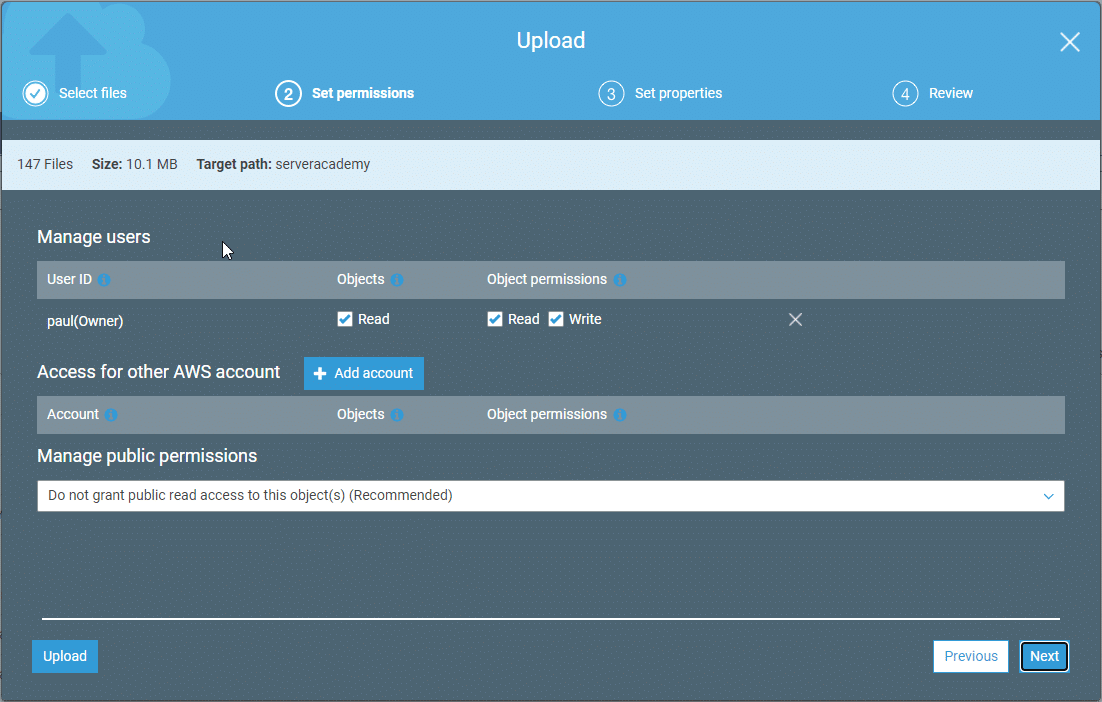Click the dropdown chevron in public permissions
The width and height of the screenshot is (1102, 702).
click(x=1048, y=496)
